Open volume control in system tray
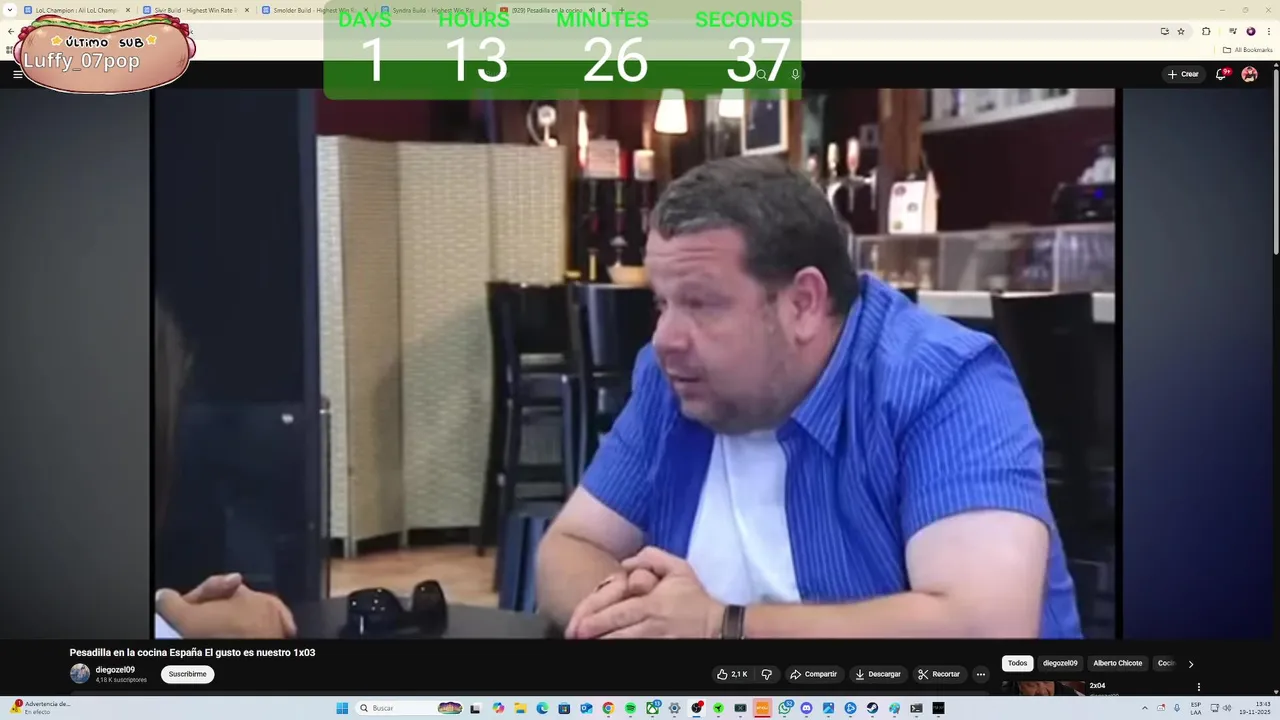This screenshot has width=1280, height=720. (1226, 708)
